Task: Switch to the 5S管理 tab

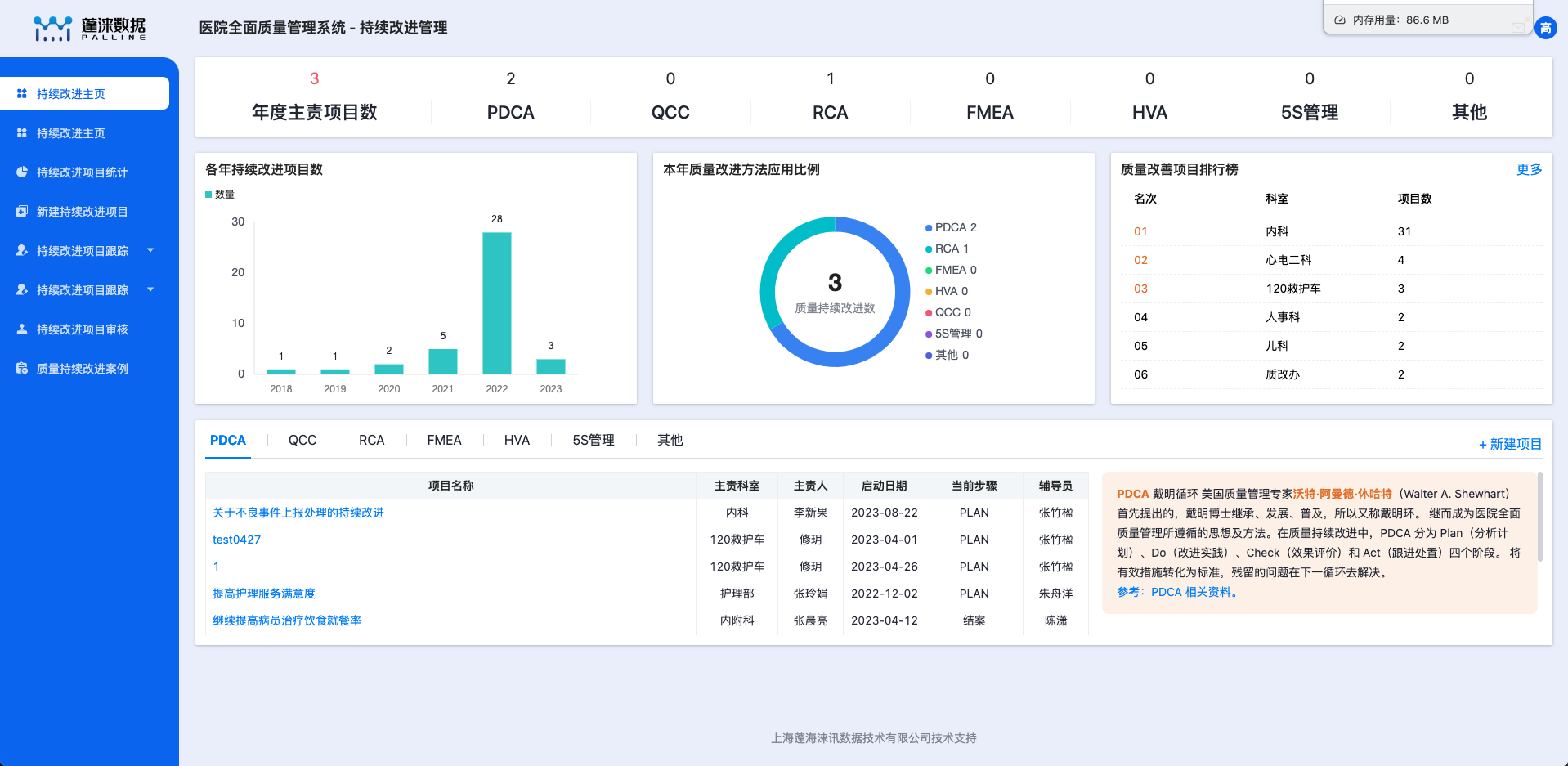Action: 594,440
